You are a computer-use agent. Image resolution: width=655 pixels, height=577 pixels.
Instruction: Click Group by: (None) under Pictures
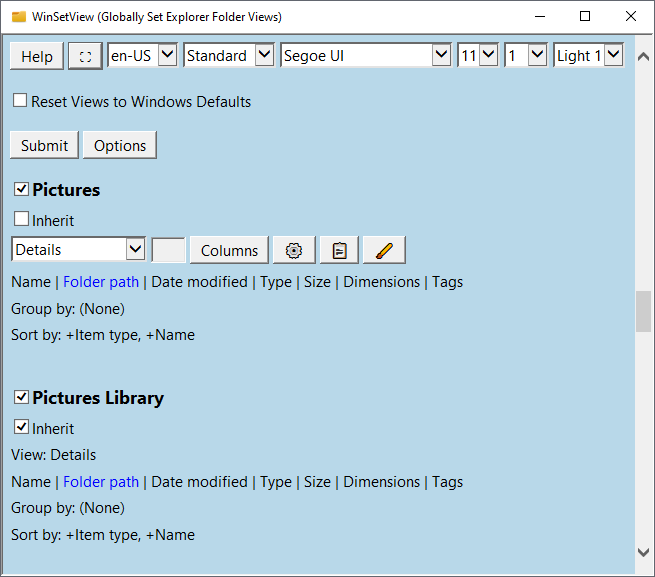68,309
